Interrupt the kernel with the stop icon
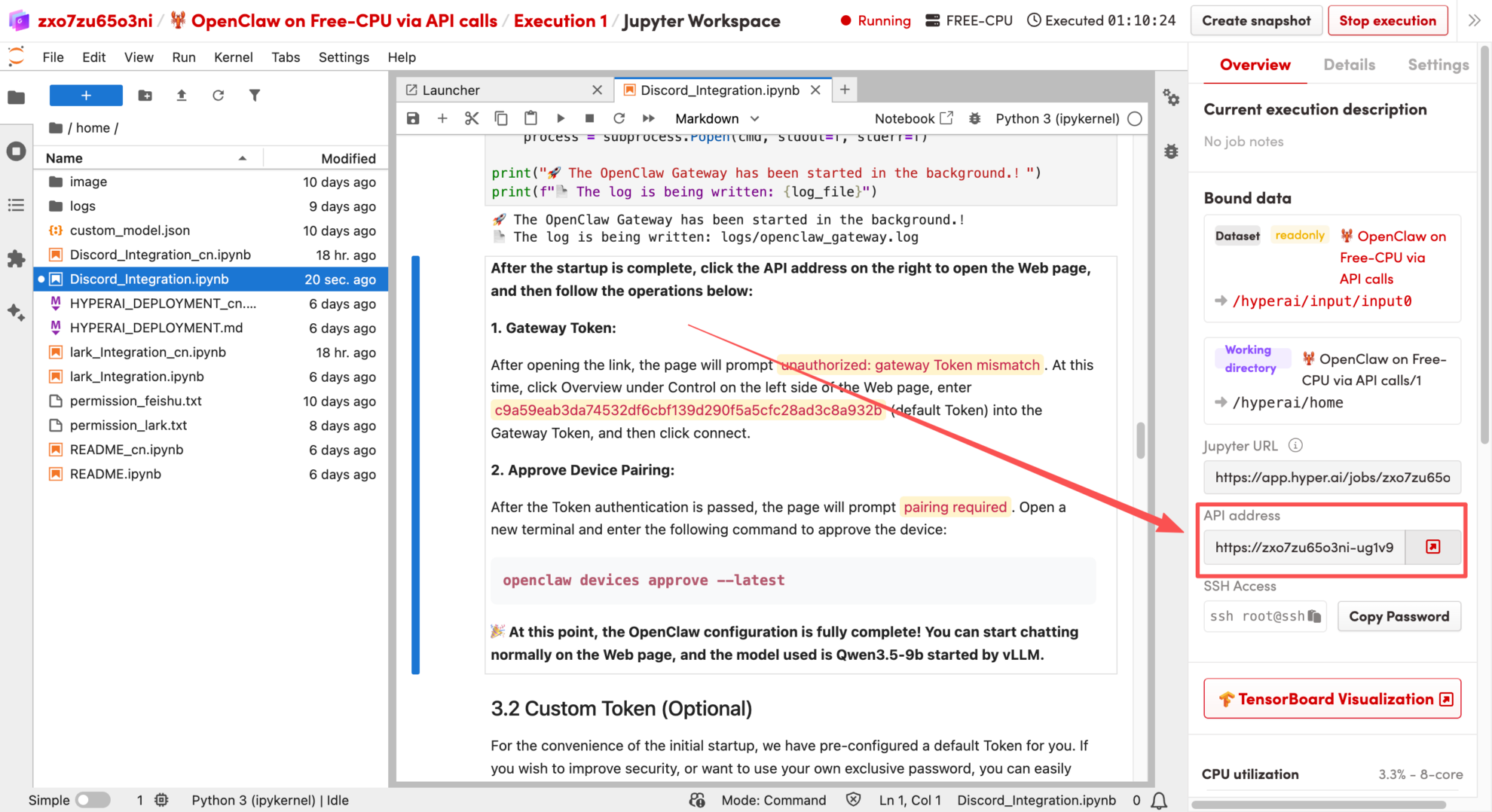1492x812 pixels. coord(589,118)
